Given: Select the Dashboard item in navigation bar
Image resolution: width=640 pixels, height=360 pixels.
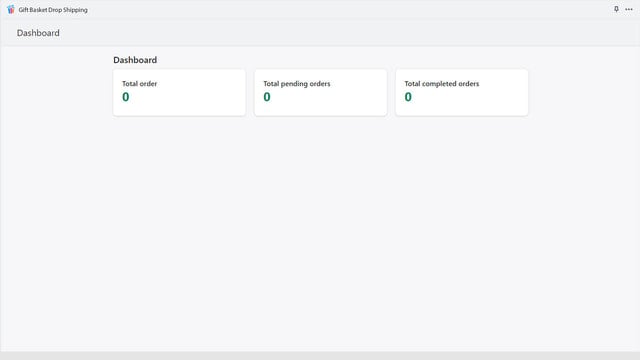Looking at the screenshot, I should [x=38, y=33].
